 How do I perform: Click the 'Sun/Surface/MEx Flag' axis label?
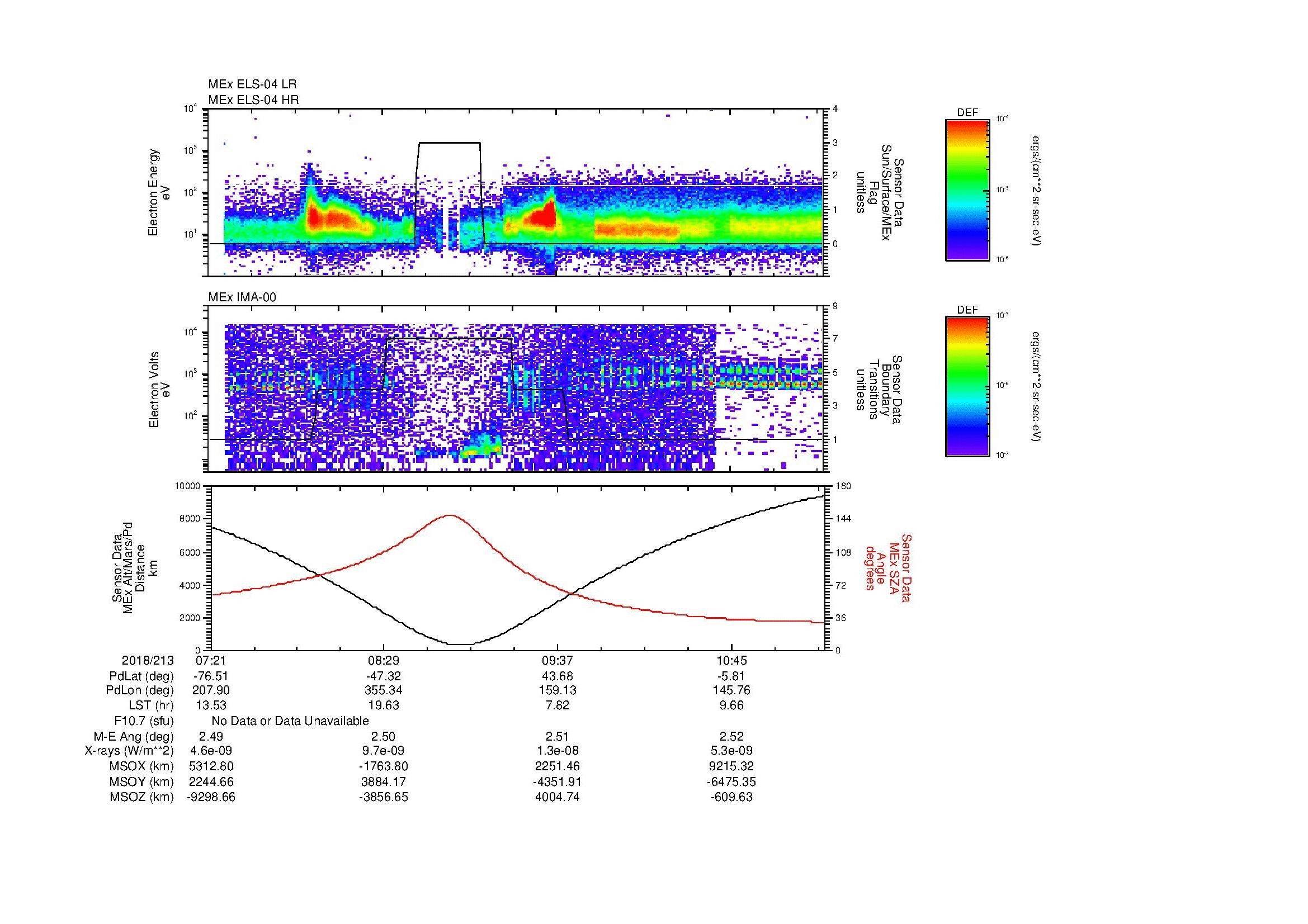coord(879,192)
